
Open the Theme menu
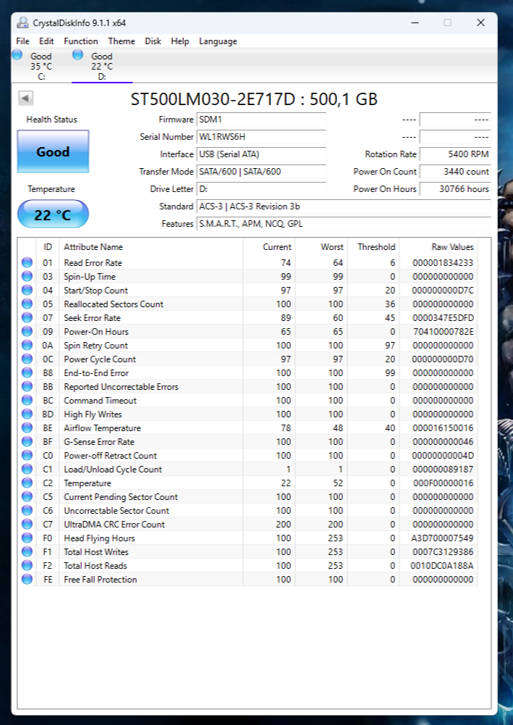tap(121, 41)
